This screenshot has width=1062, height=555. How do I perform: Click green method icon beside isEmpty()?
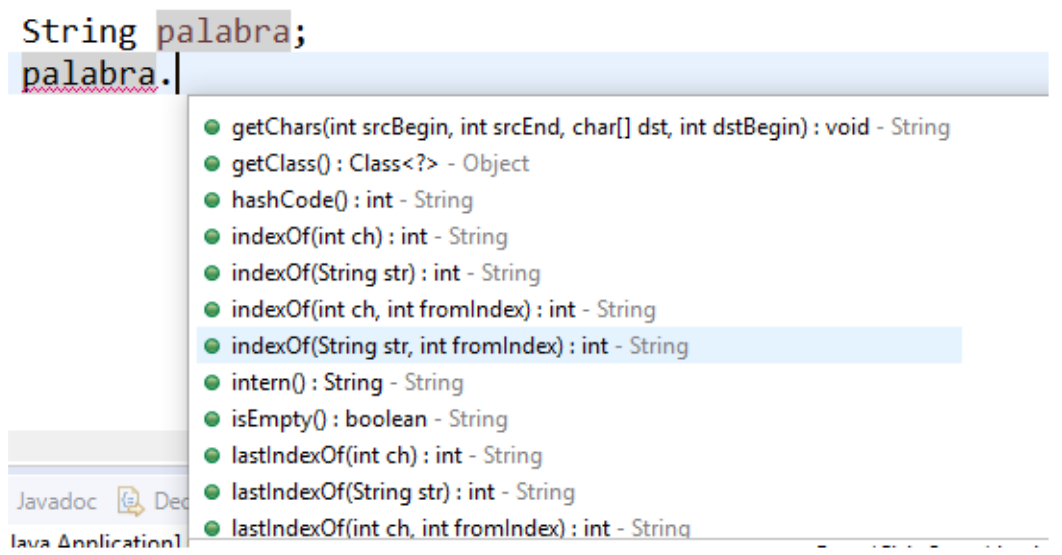[212, 419]
